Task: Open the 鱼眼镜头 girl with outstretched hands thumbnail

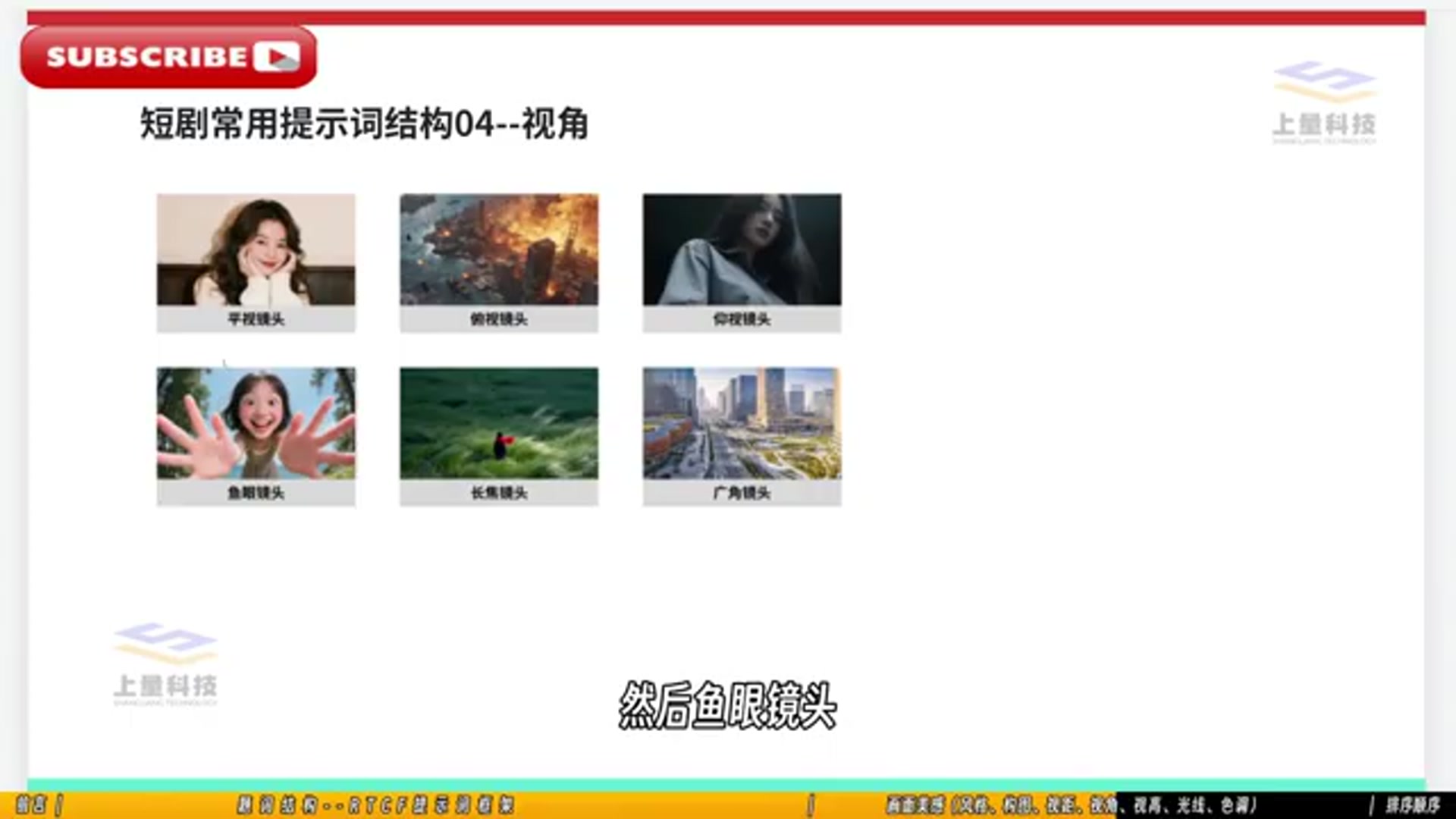Action: tap(256, 423)
